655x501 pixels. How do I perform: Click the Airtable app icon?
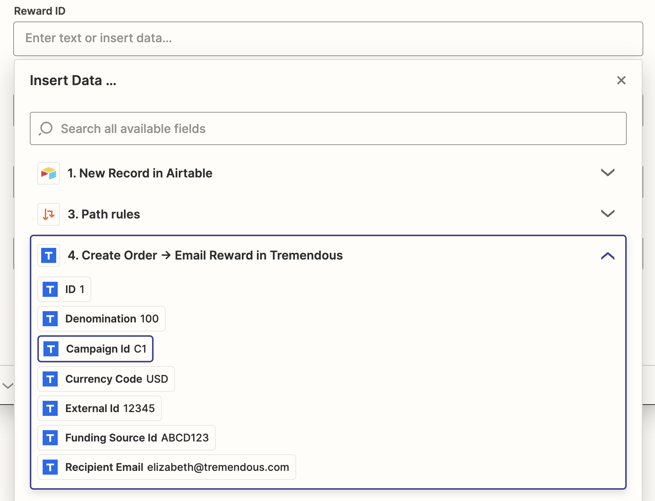(x=48, y=173)
